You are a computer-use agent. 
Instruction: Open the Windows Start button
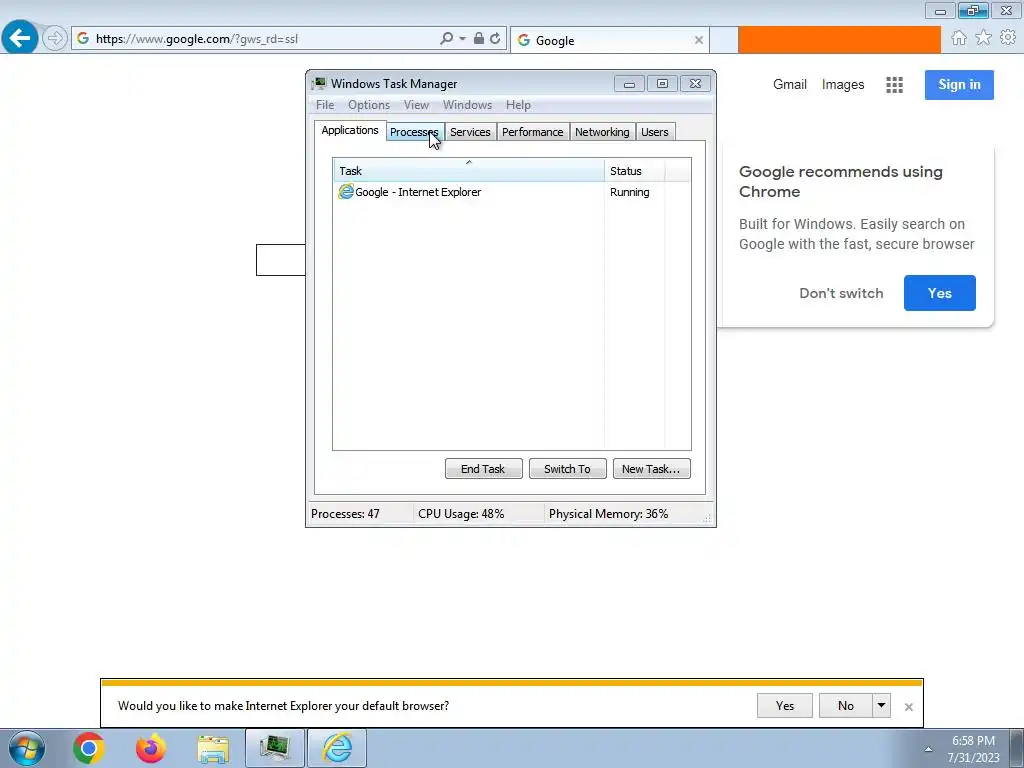pos(27,748)
